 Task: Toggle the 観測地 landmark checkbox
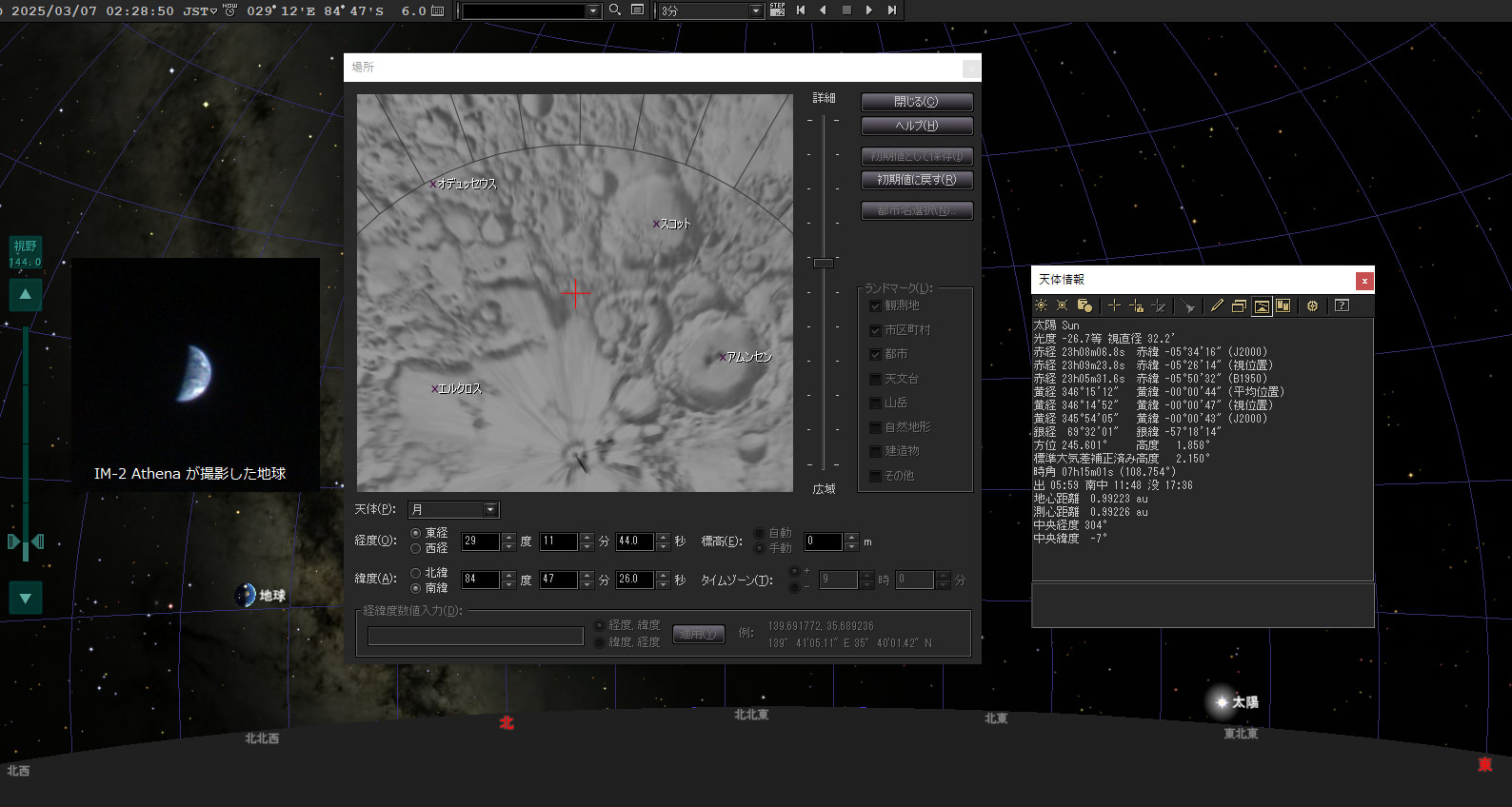click(x=875, y=305)
